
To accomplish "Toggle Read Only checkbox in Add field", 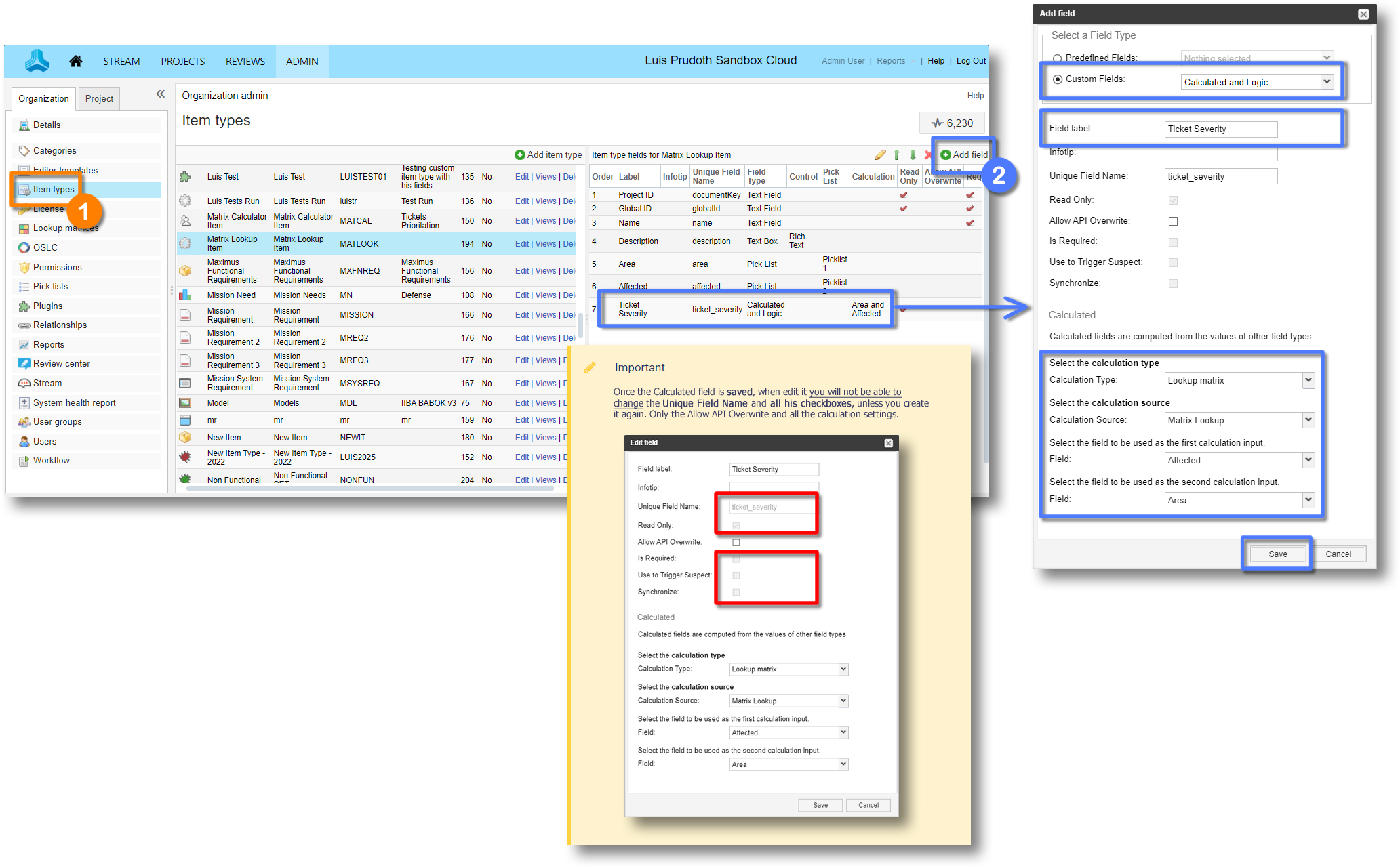I will pyautogui.click(x=1173, y=200).
